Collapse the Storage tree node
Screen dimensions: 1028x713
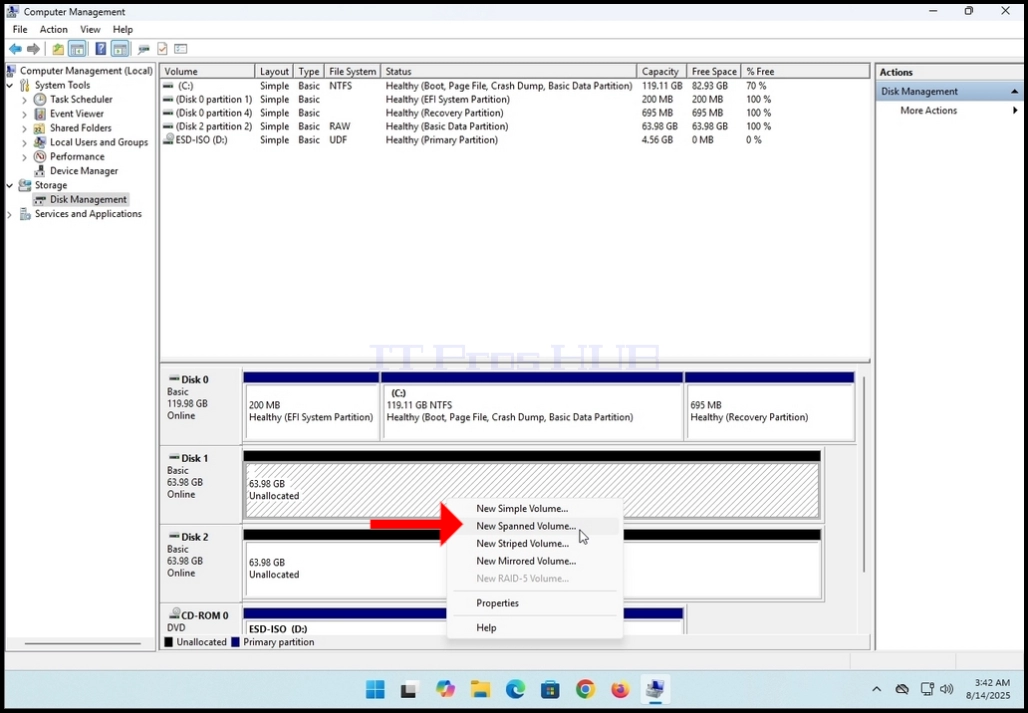[10, 185]
